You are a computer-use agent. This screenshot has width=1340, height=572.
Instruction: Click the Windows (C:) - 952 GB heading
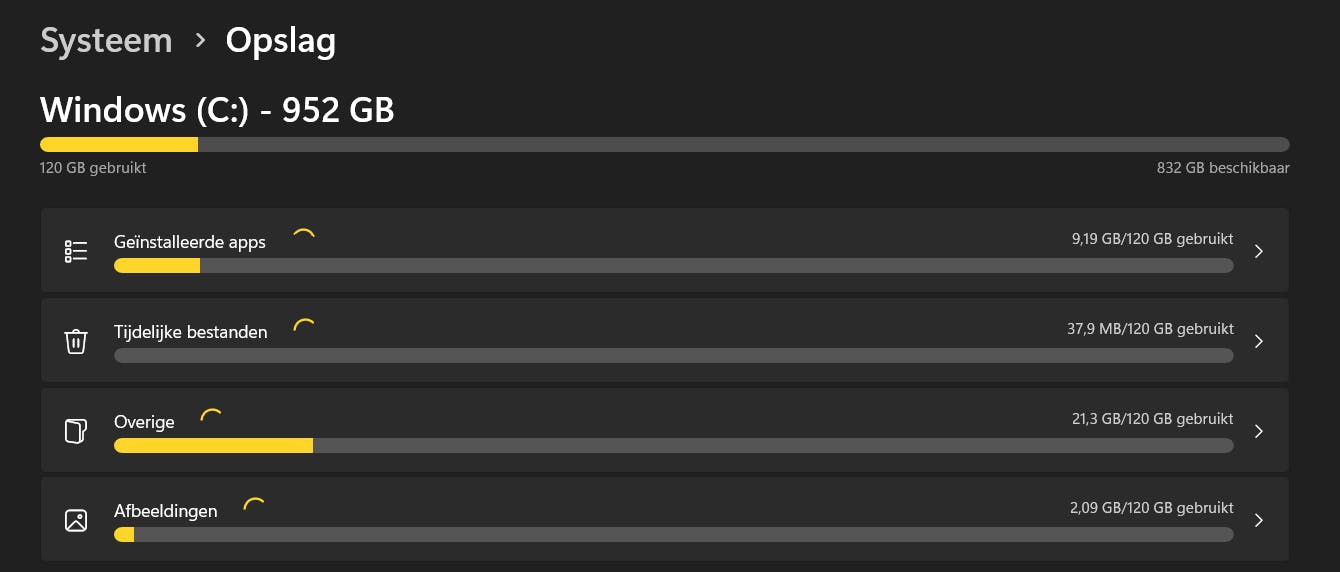[217, 109]
